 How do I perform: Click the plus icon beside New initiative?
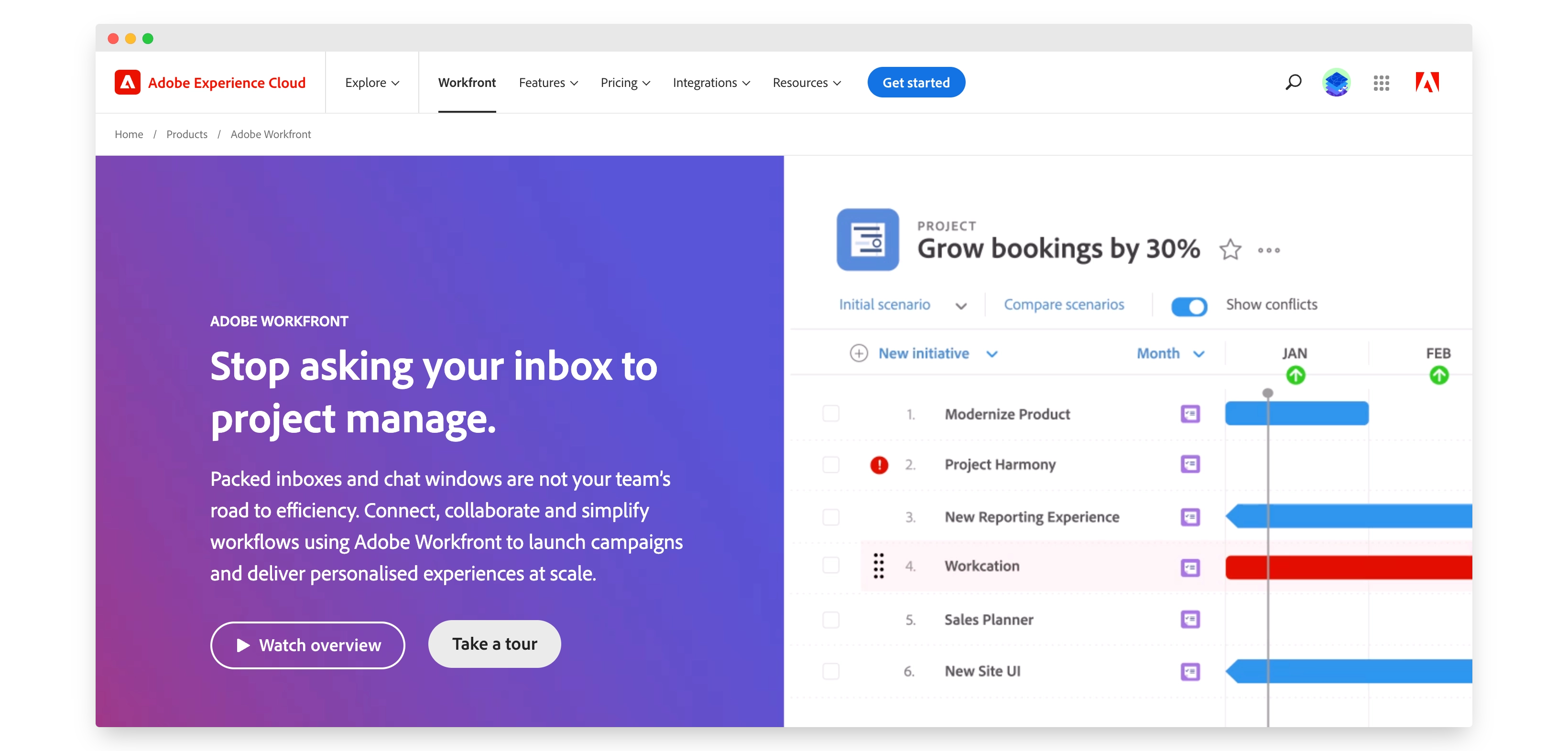pyautogui.click(x=858, y=354)
